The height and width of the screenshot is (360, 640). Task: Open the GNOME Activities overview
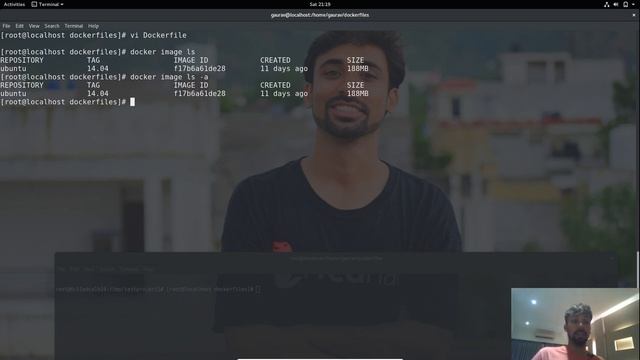[x=14, y=4]
